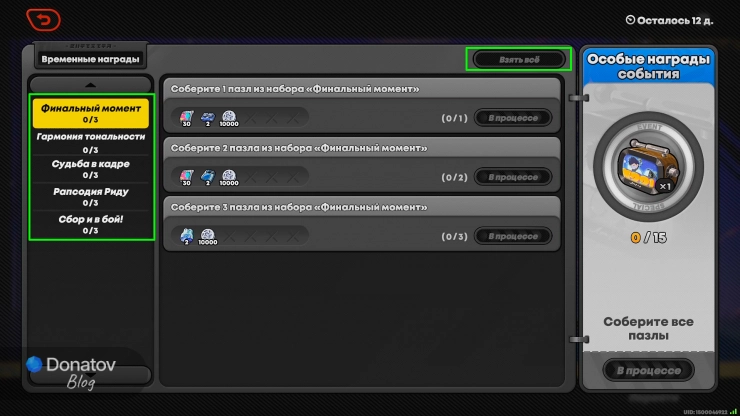Viewport: 740px width, 416px height.
Task: Click В процессе button for 1 пазл task
Action: tap(513, 118)
